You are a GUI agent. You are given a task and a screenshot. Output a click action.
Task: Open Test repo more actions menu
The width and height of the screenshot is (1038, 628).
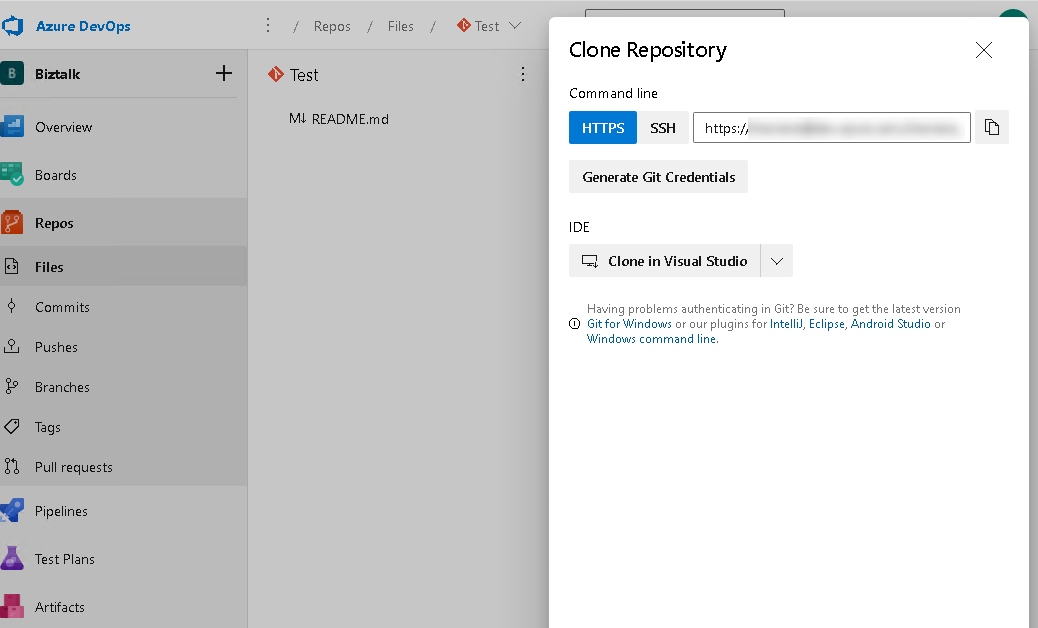522,74
